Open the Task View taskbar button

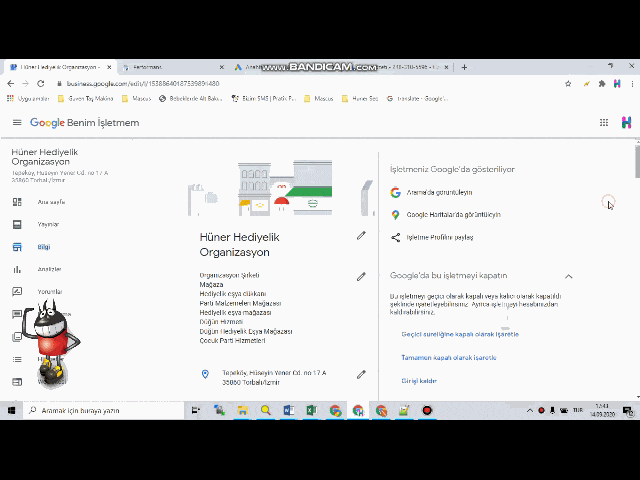pyautogui.click(x=196, y=411)
